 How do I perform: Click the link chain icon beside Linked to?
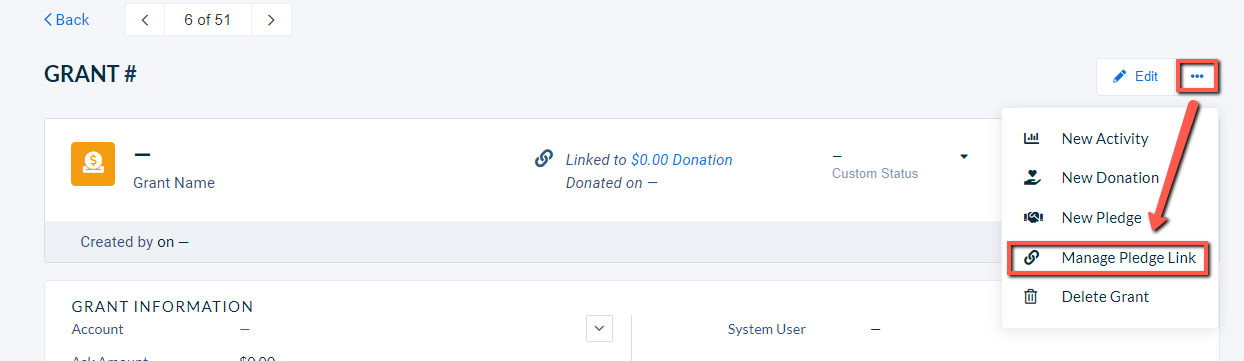pyautogui.click(x=544, y=159)
